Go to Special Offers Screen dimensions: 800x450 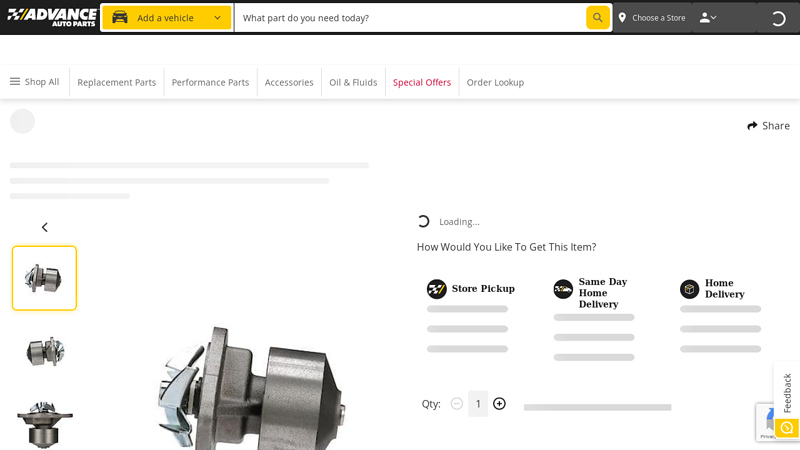[421, 82]
